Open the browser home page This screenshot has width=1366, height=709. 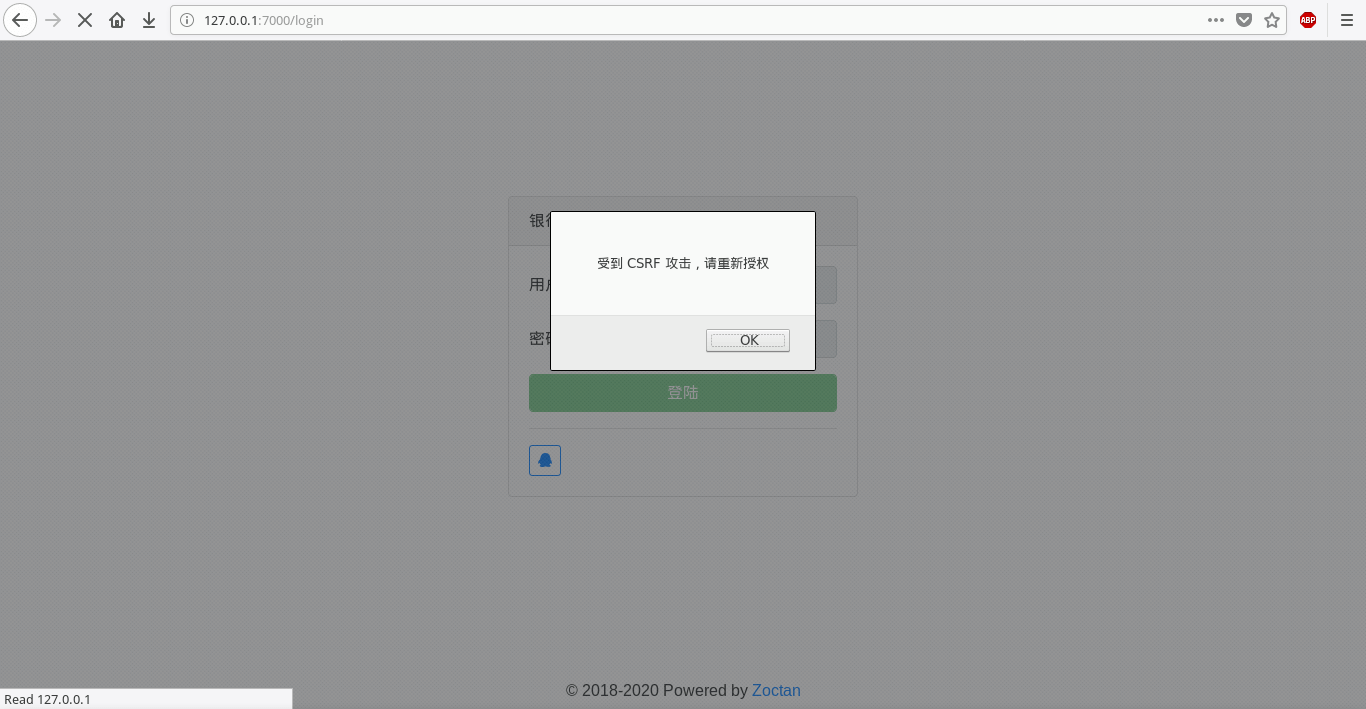point(117,20)
